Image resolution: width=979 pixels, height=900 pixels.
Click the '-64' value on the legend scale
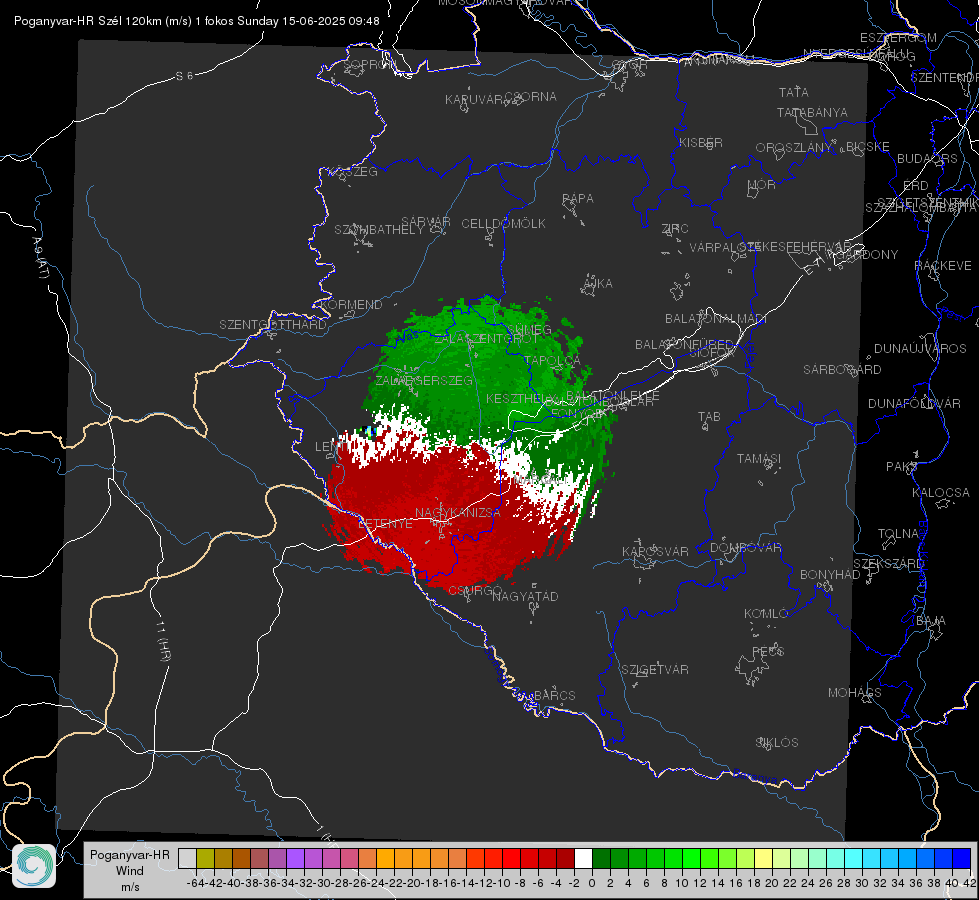[x=195, y=883]
